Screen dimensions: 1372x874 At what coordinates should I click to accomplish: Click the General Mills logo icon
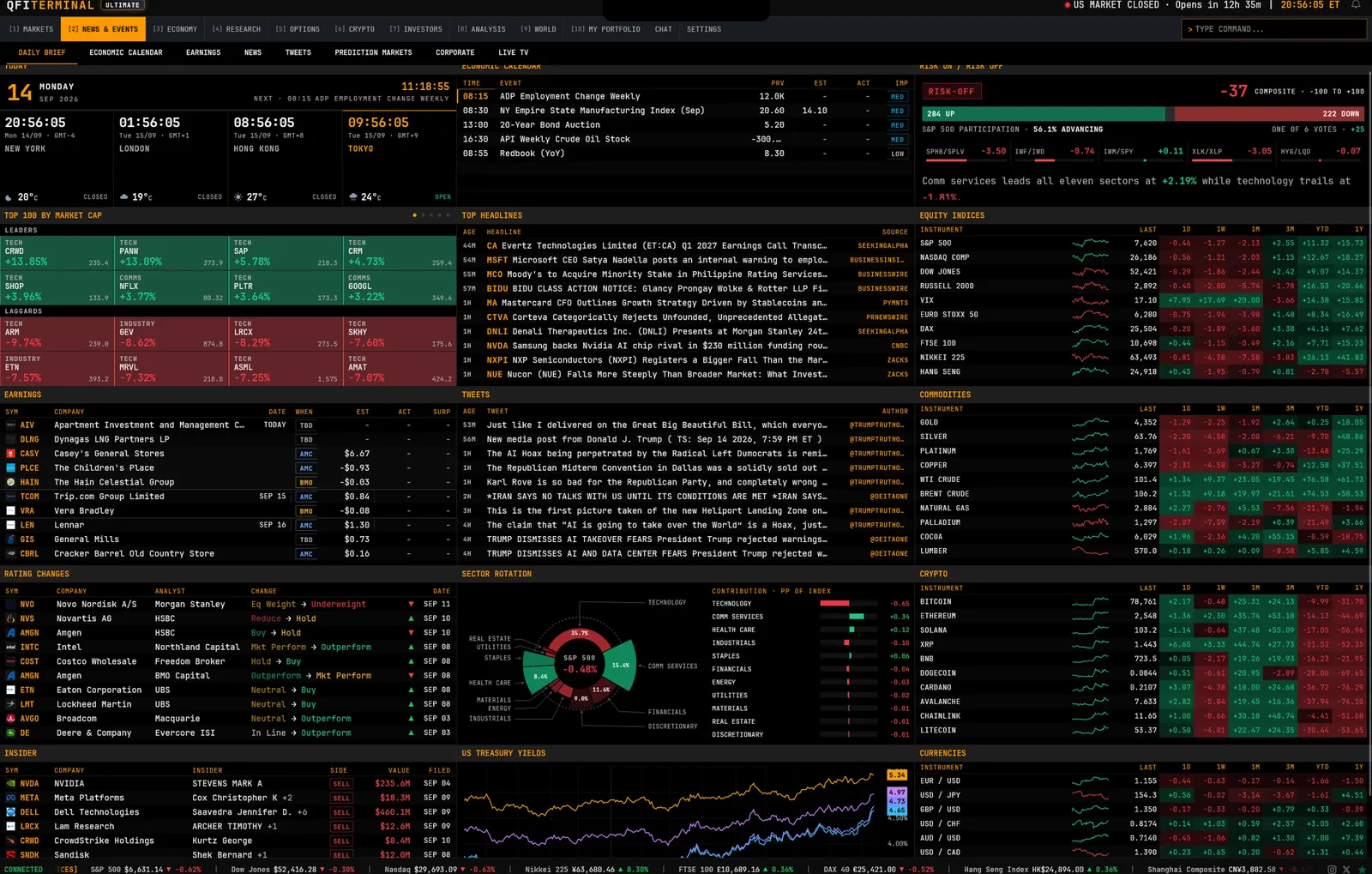tap(10, 539)
